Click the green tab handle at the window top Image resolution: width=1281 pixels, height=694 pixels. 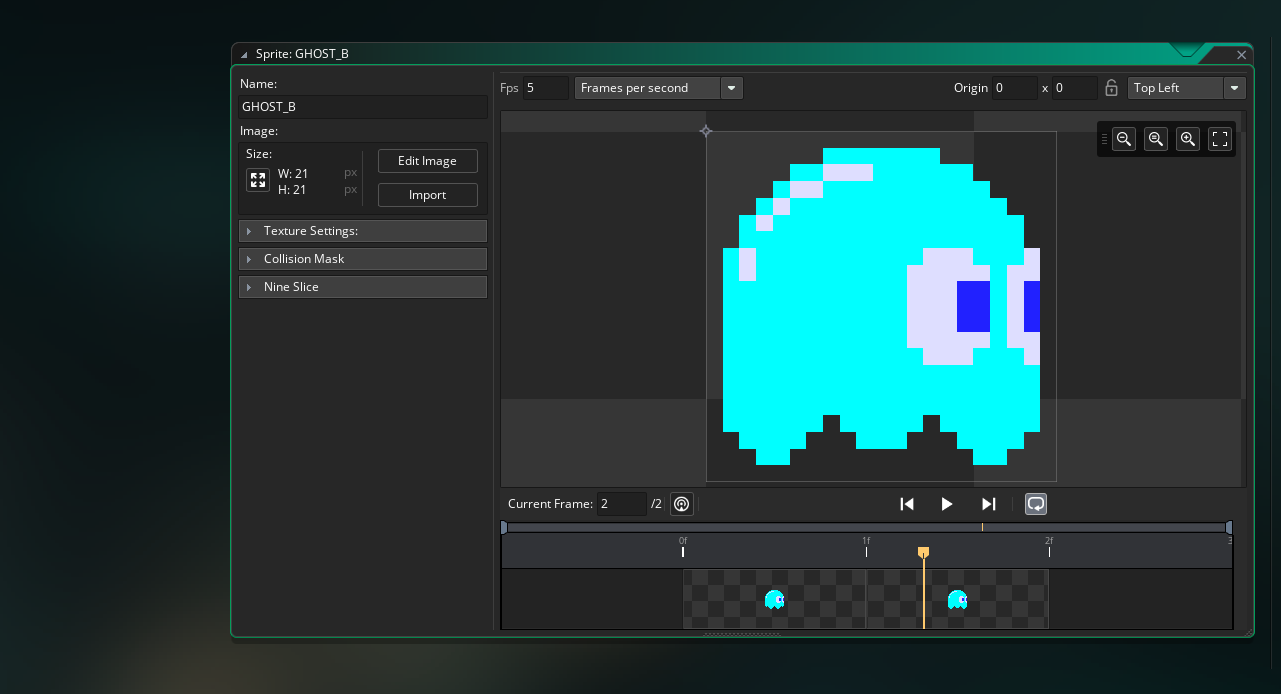(x=1187, y=49)
